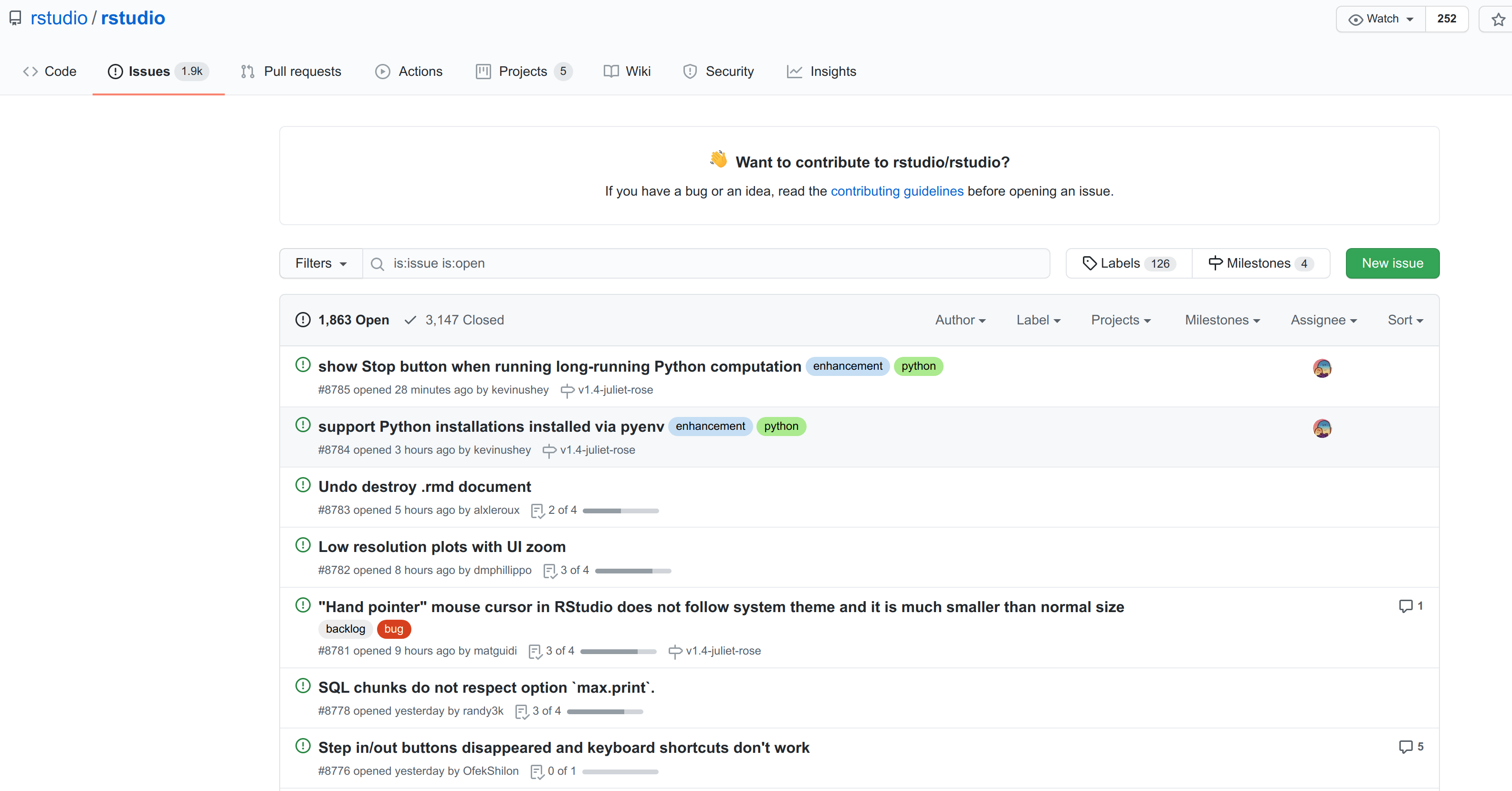The width and height of the screenshot is (1512, 791).
Task: Click the comment bubble on Hand pointer issue
Action: click(x=1405, y=605)
